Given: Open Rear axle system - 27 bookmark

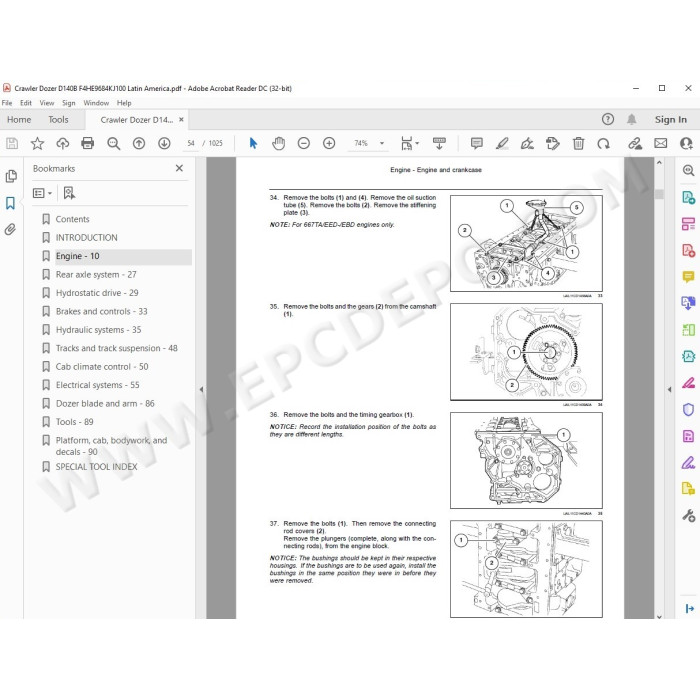Looking at the screenshot, I should tap(96, 275).
